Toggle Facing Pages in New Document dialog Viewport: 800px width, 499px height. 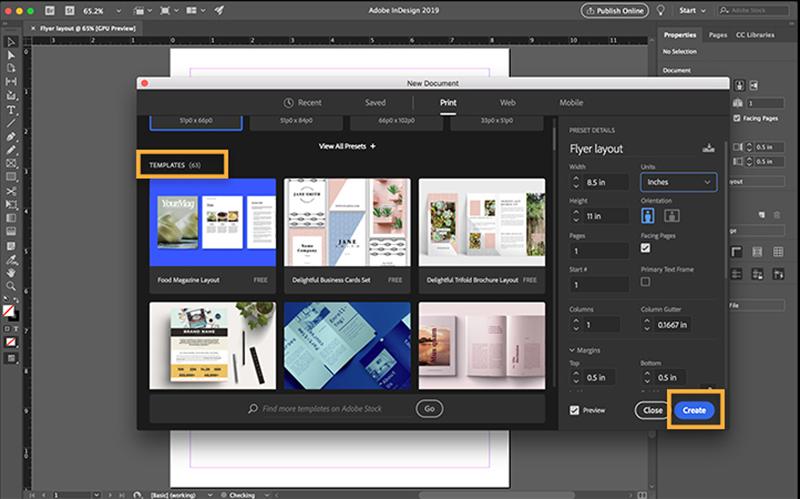[x=645, y=248]
